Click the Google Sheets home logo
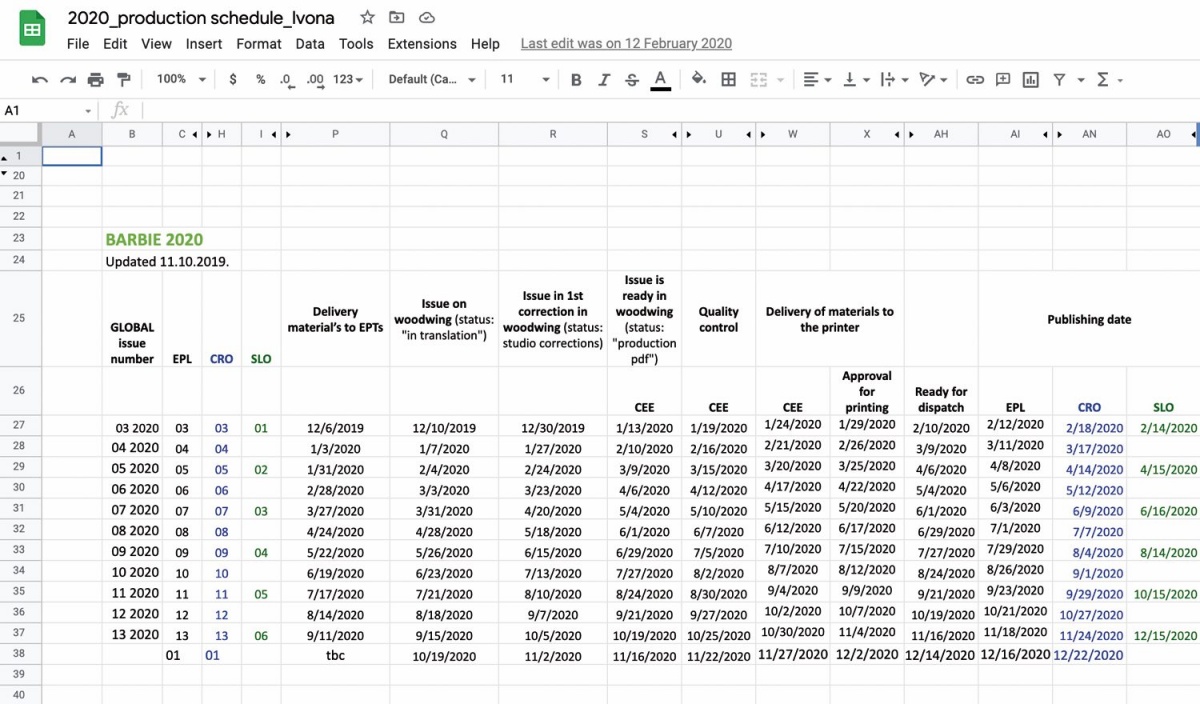Image resolution: width=1200 pixels, height=704 pixels. (32, 30)
